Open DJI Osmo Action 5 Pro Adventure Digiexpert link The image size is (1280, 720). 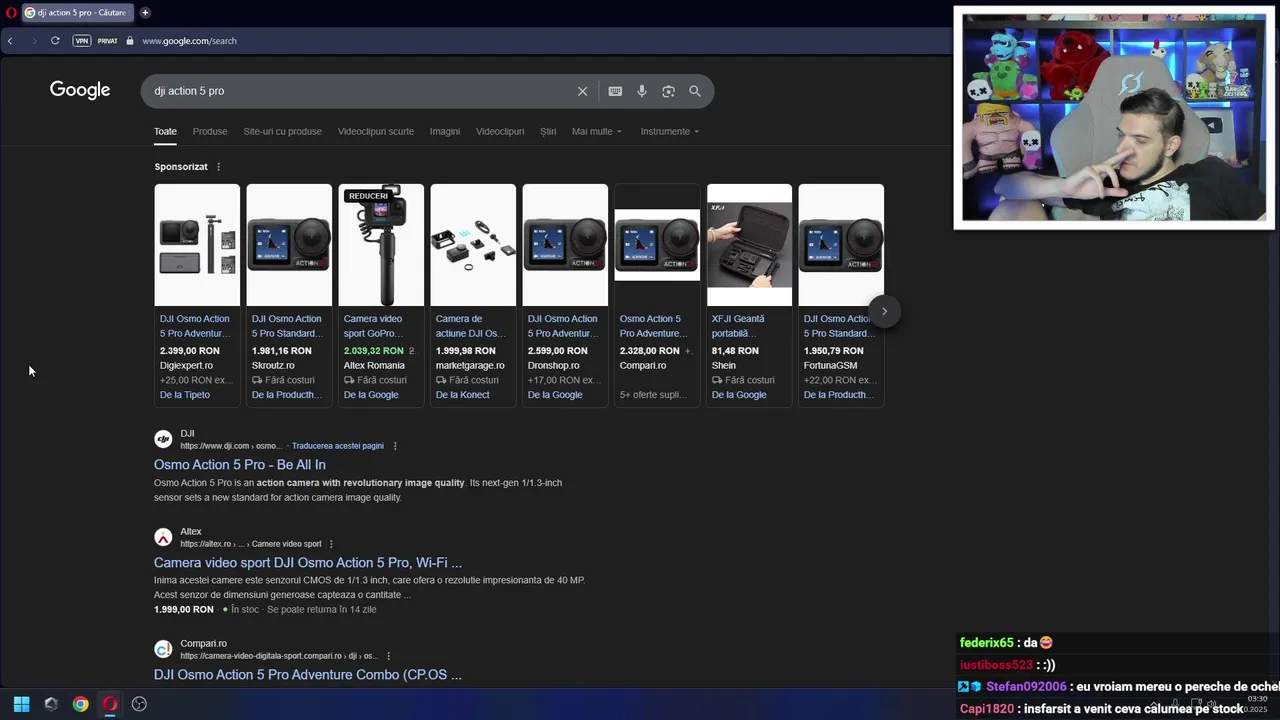195,326
